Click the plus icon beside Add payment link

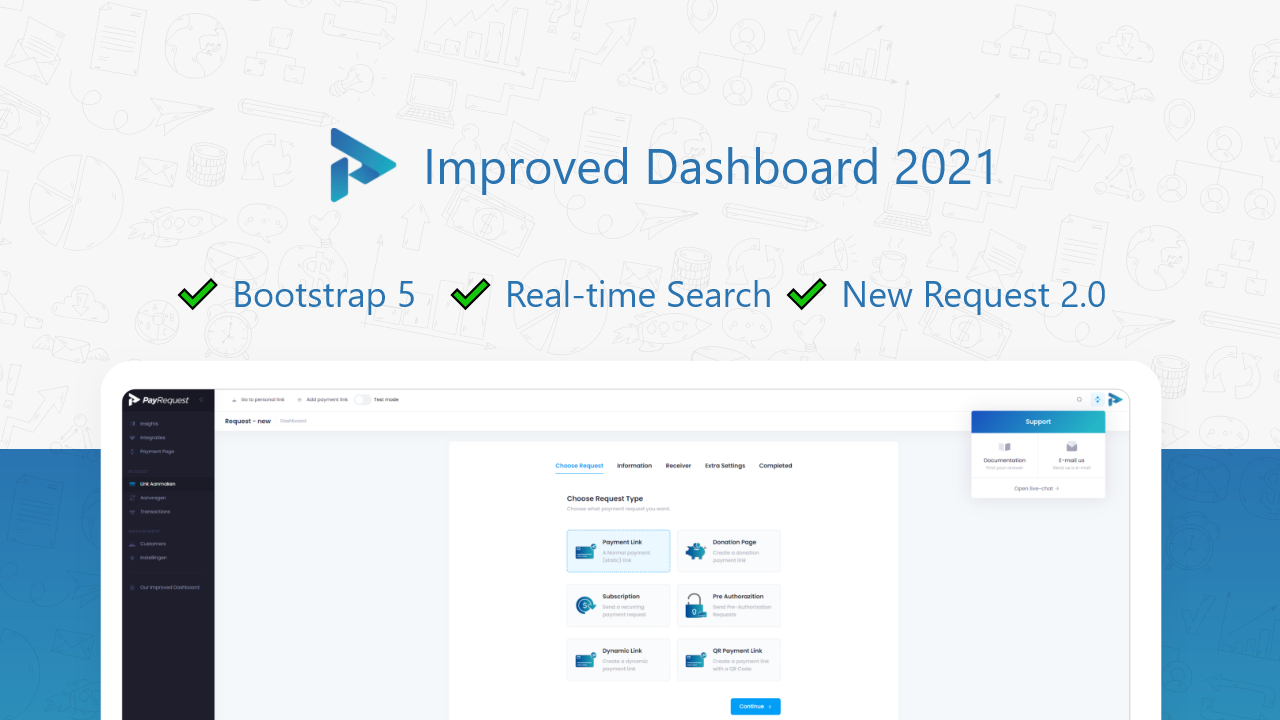[300, 400]
